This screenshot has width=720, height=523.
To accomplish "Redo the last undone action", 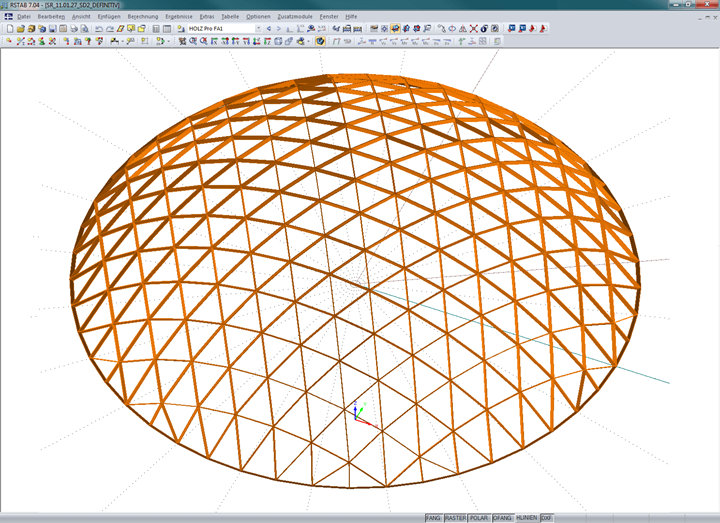I will click(110, 28).
